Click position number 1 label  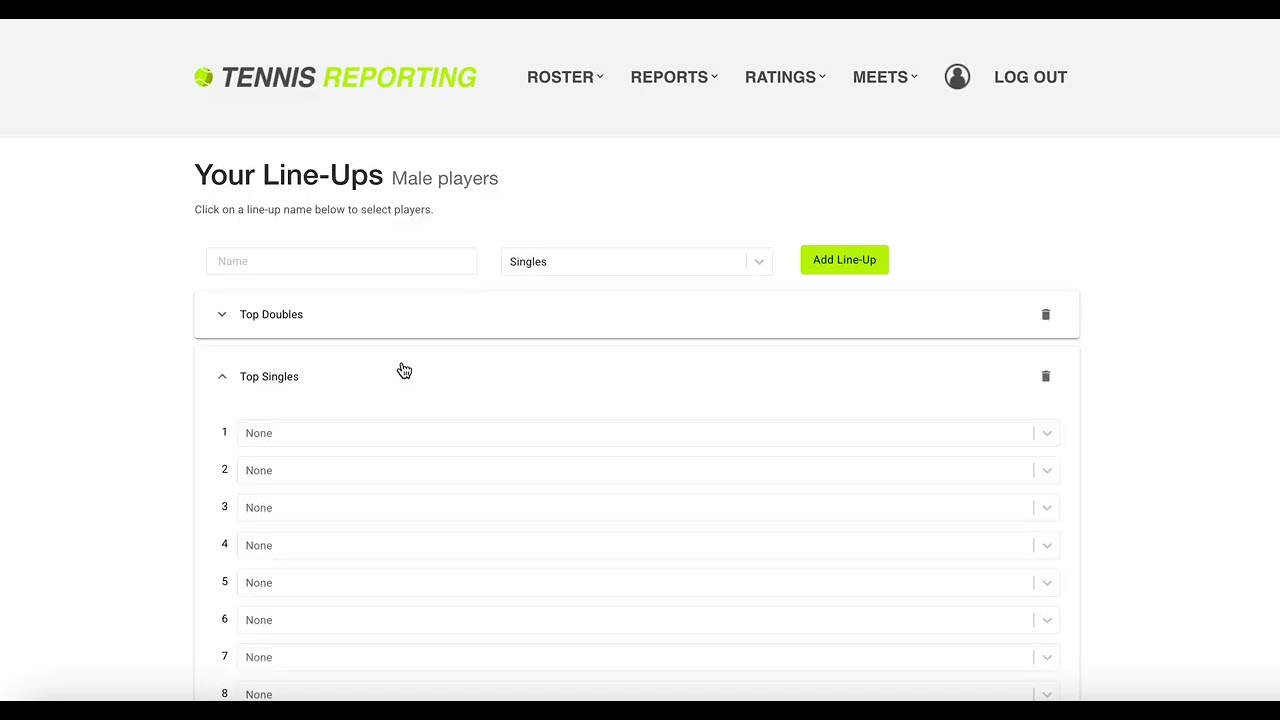(224, 432)
